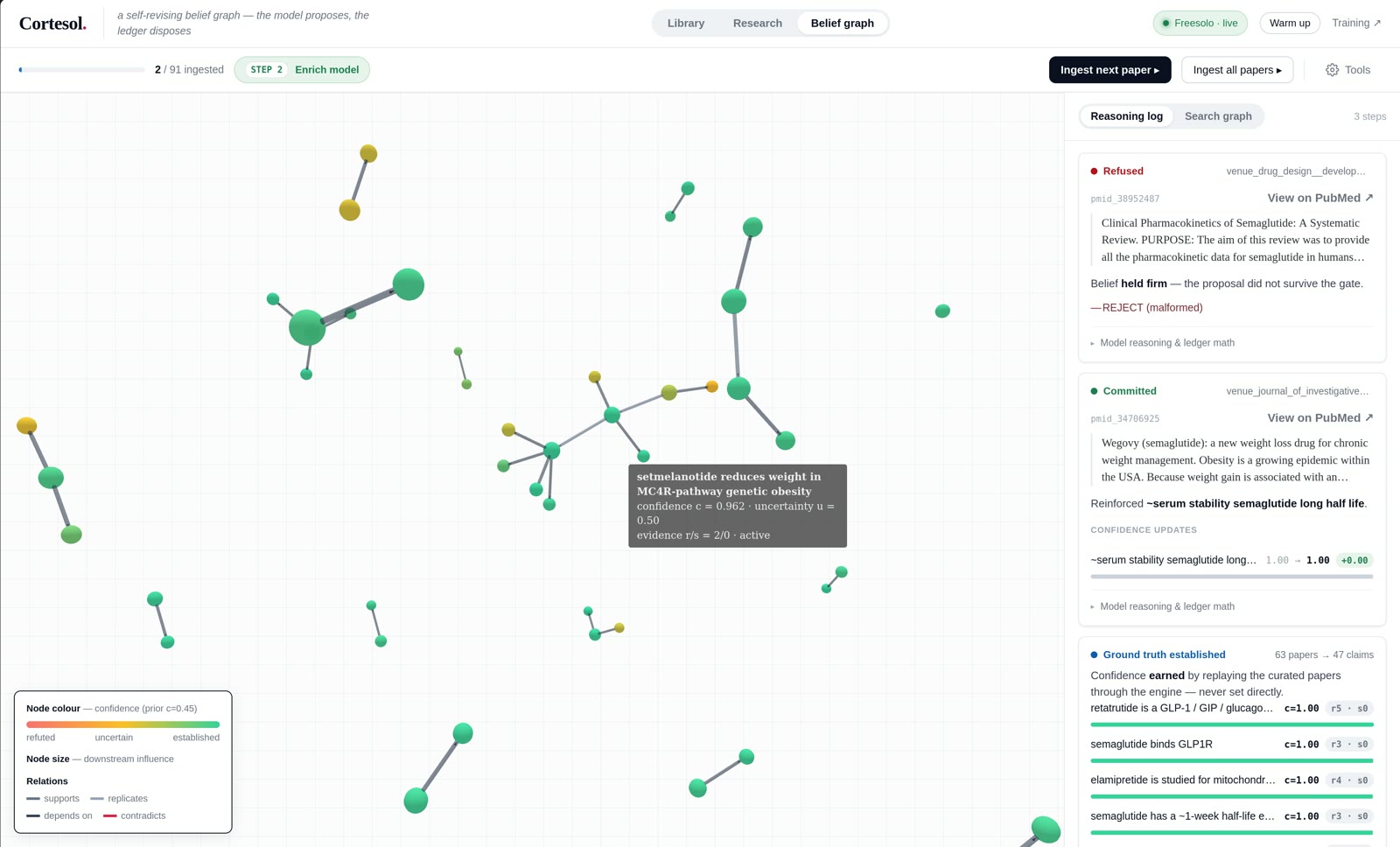Click the serum stability confidence bar
This screenshot has width=1400, height=847.
1231,577
